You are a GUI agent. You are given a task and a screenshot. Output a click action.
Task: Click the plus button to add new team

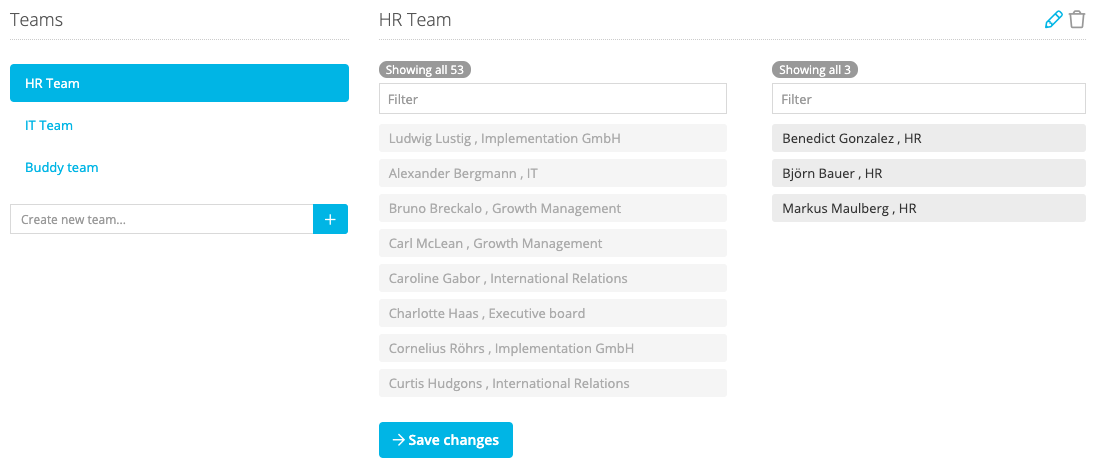click(x=330, y=219)
